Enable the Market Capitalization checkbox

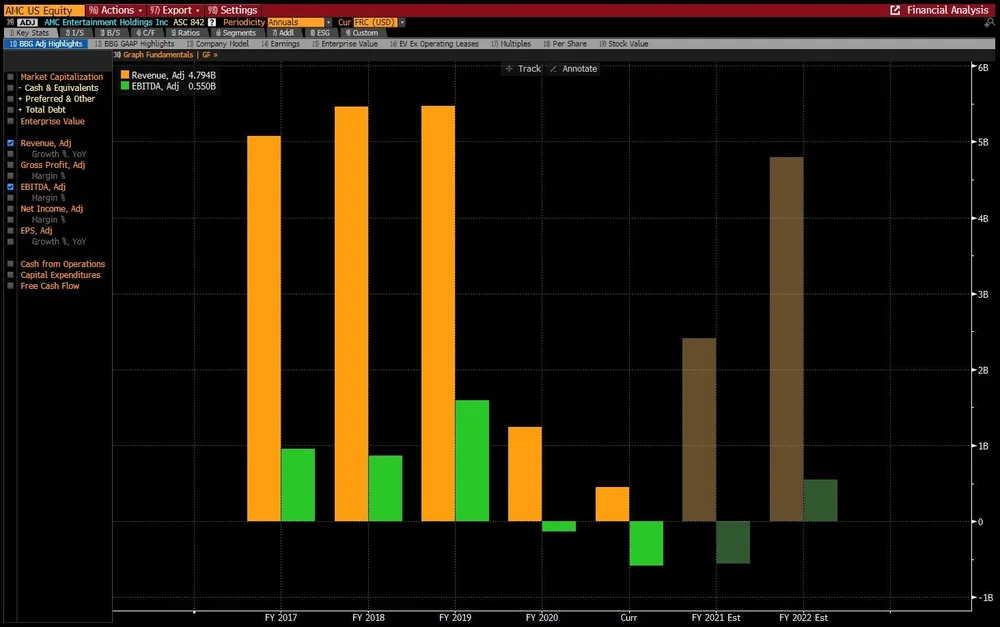point(10,77)
